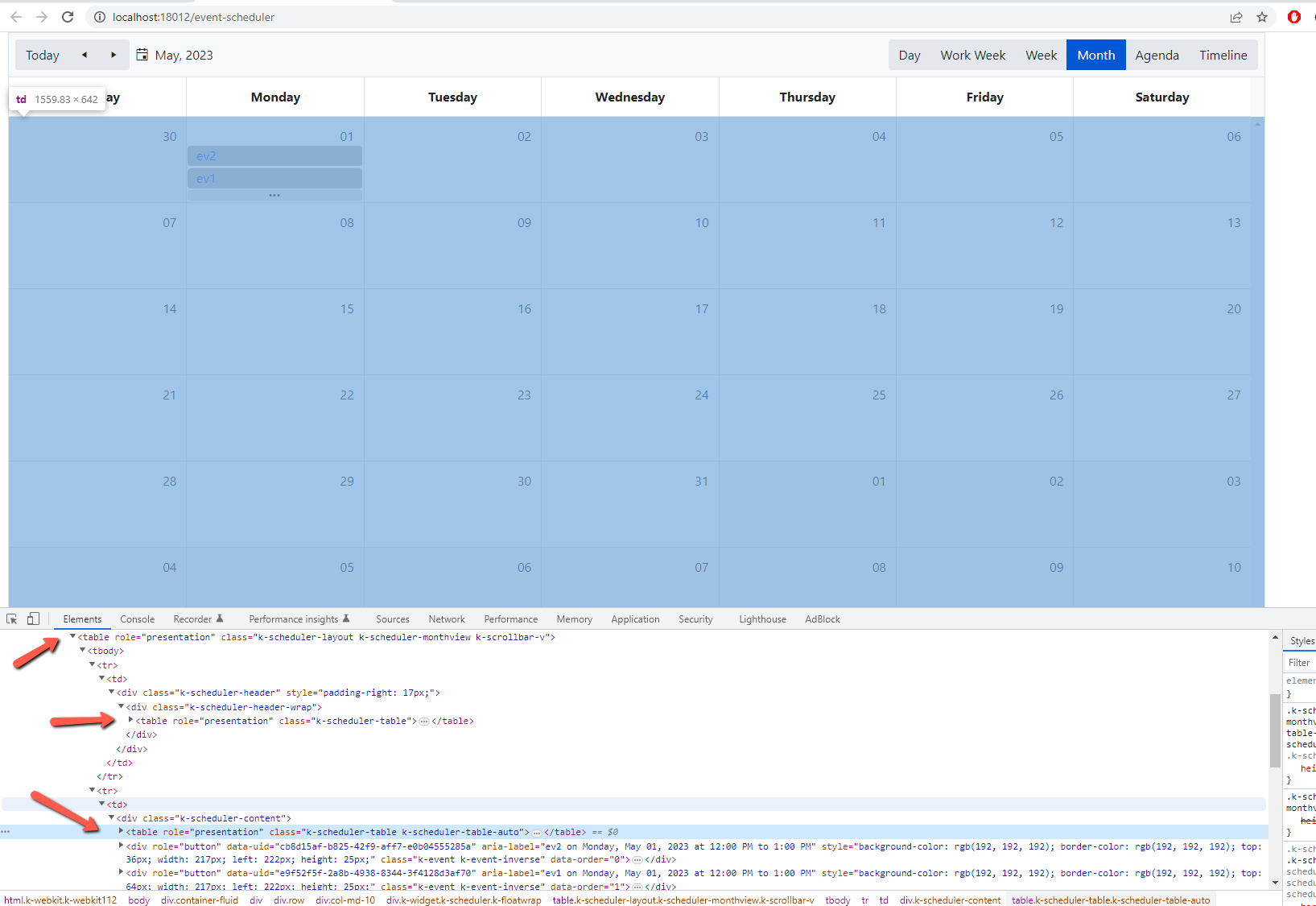
Task: Click the Opera extension icon
Action: click(1294, 17)
